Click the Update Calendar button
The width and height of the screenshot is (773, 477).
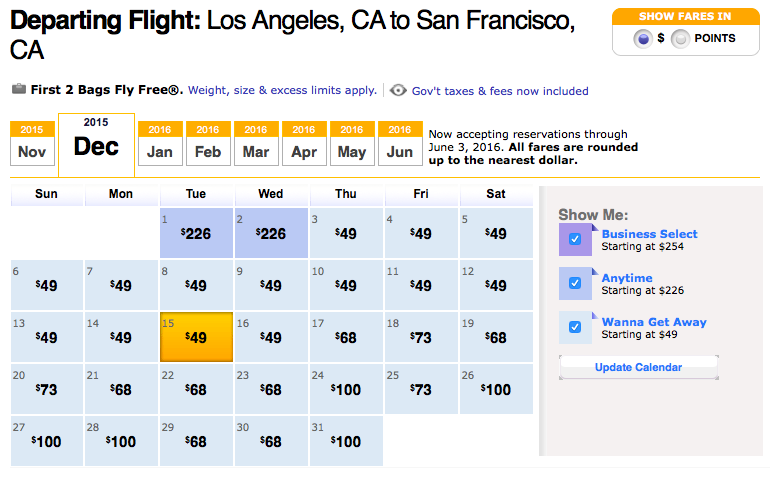(638, 367)
